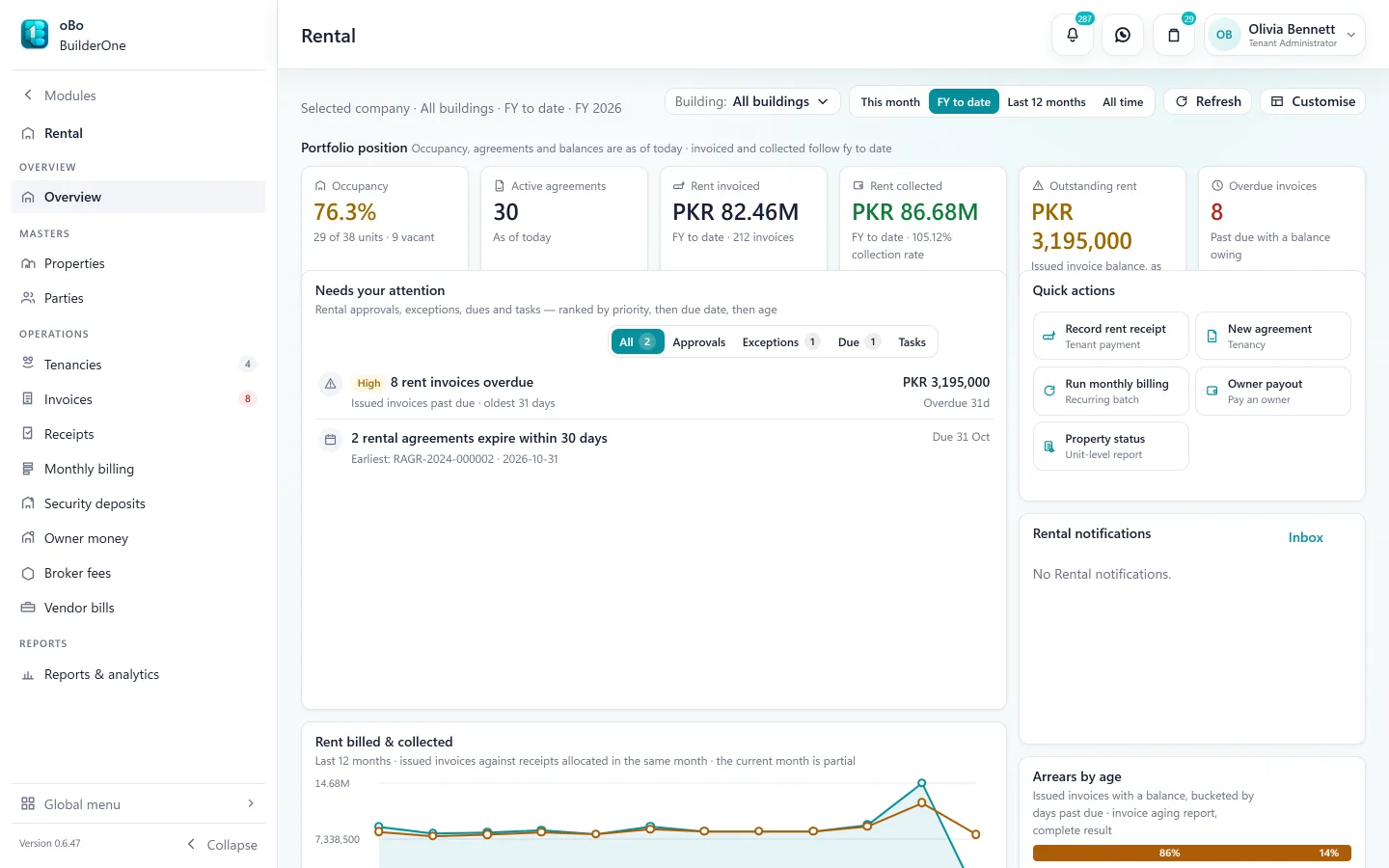Click the Version 0.6.47 label
The width and height of the screenshot is (1389, 868).
point(50,844)
